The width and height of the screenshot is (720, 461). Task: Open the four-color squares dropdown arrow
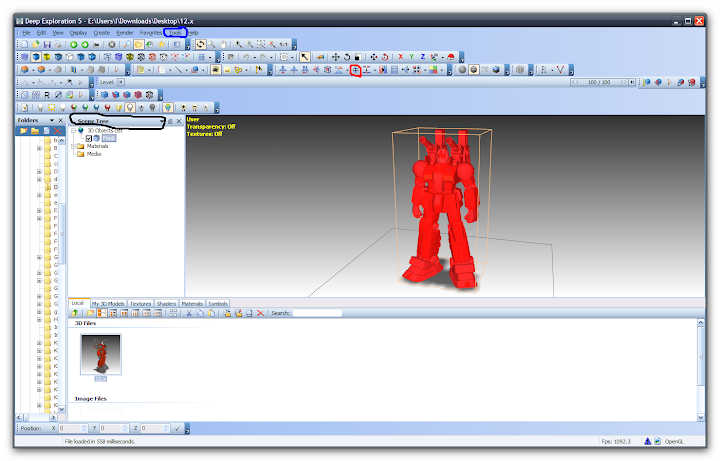coord(442,70)
